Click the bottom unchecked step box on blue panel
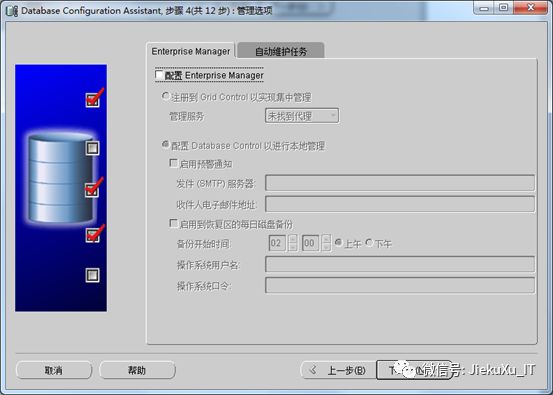This screenshot has width=553, height=395. (92, 275)
